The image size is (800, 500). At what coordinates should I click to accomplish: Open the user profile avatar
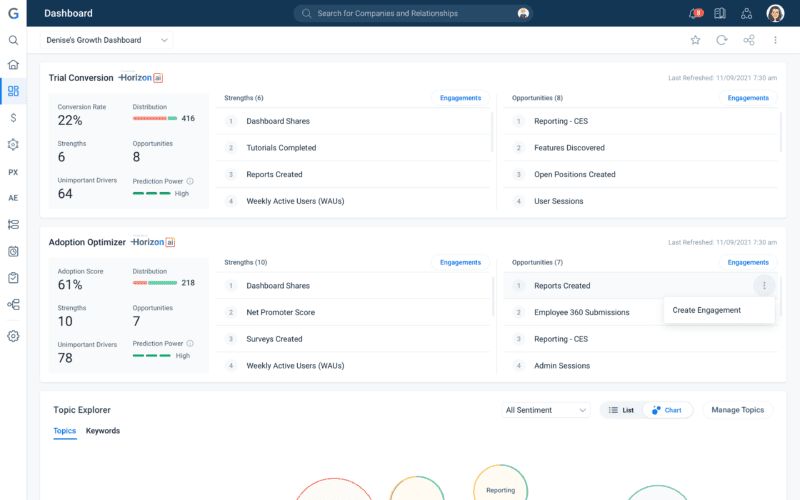(x=775, y=13)
